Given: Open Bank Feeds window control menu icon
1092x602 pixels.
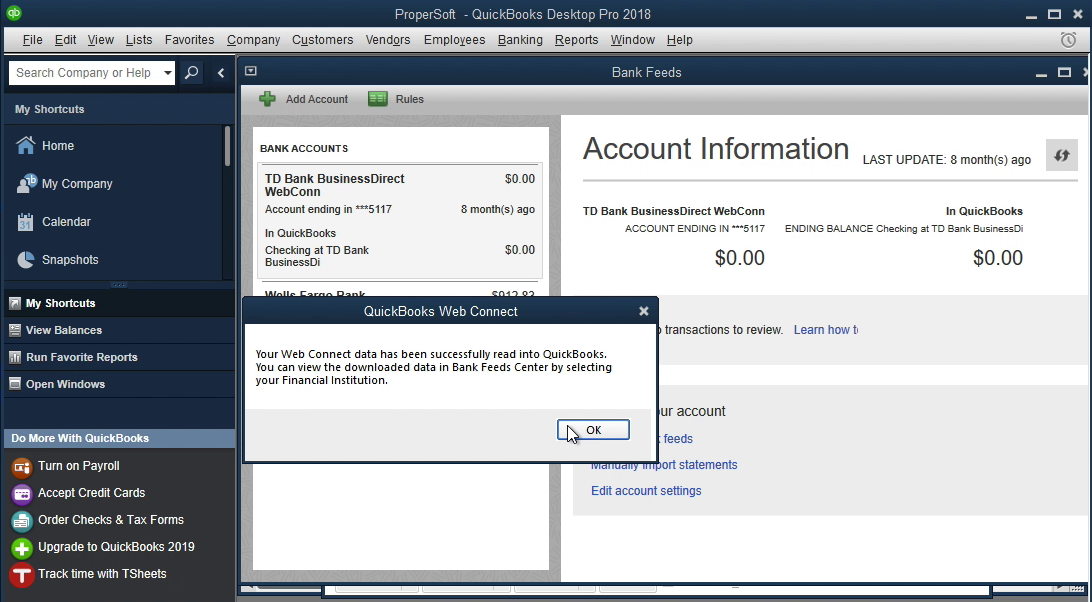Looking at the screenshot, I should click(251, 71).
